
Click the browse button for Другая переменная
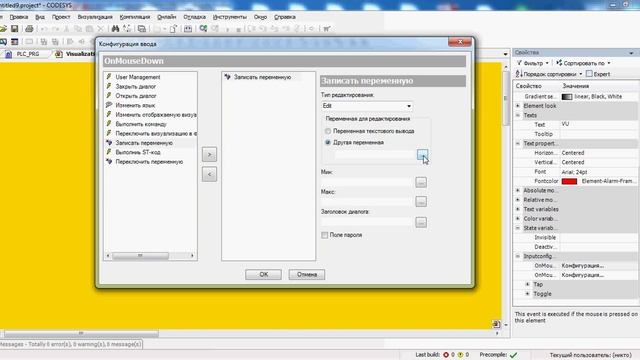(422, 154)
